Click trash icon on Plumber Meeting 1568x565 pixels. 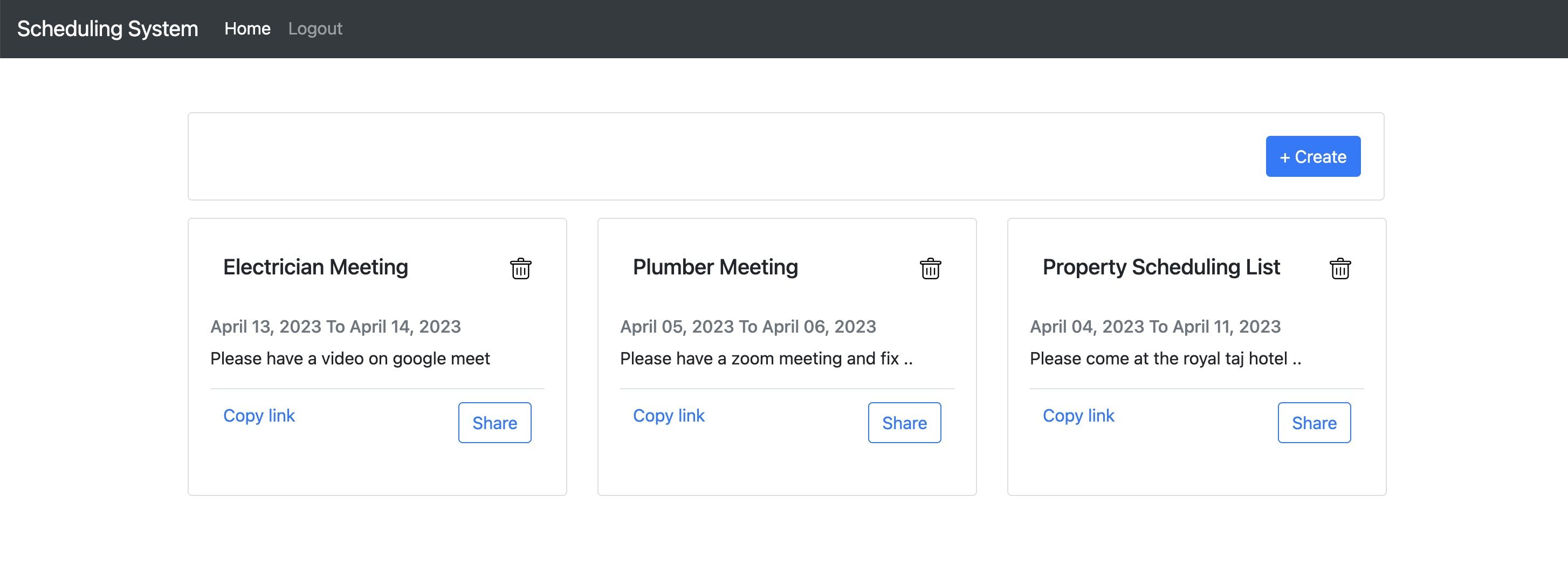click(930, 268)
